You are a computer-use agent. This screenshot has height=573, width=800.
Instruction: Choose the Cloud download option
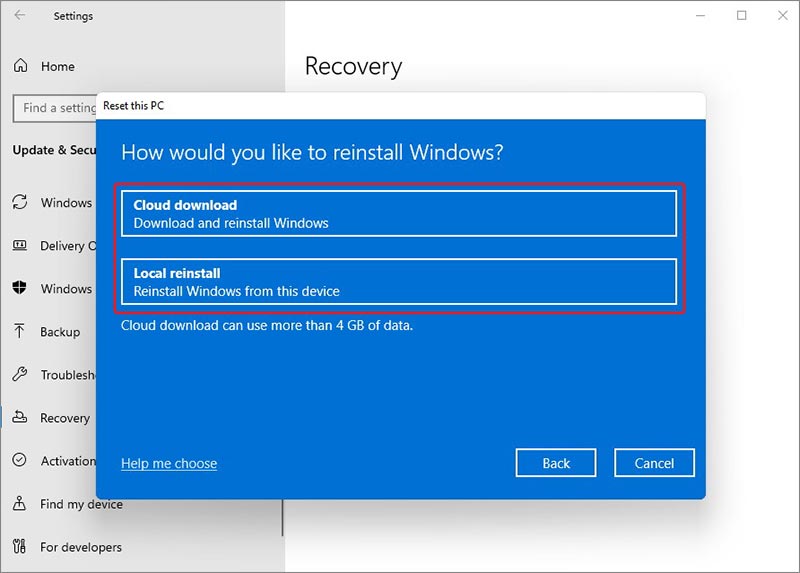399,213
